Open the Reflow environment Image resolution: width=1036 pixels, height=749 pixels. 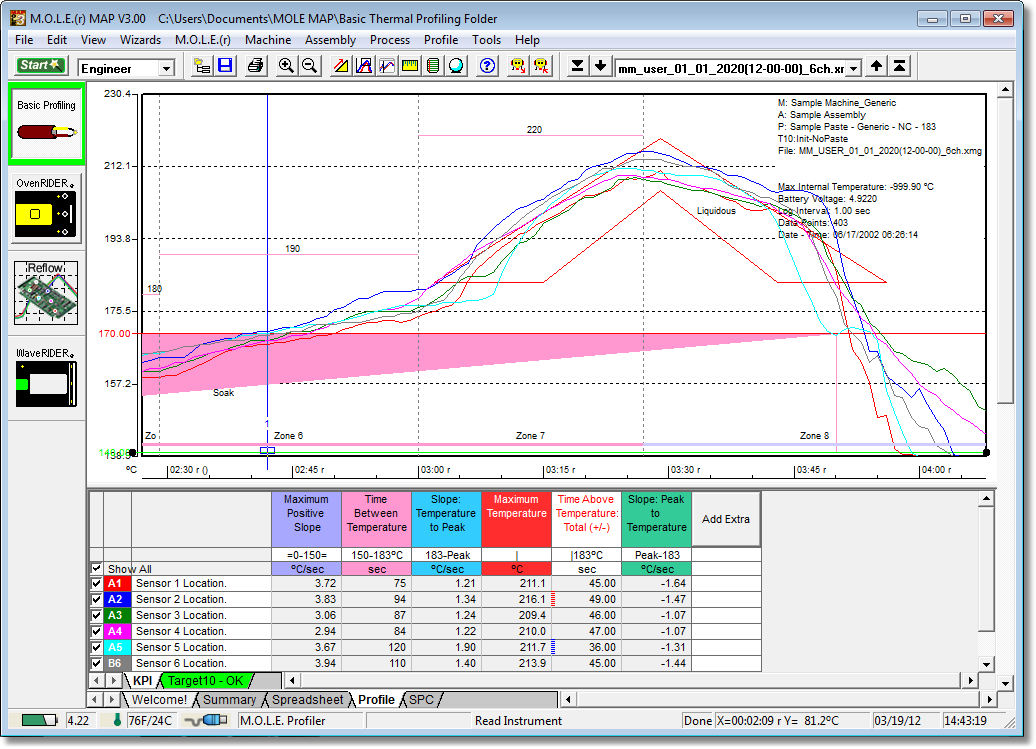pos(46,293)
